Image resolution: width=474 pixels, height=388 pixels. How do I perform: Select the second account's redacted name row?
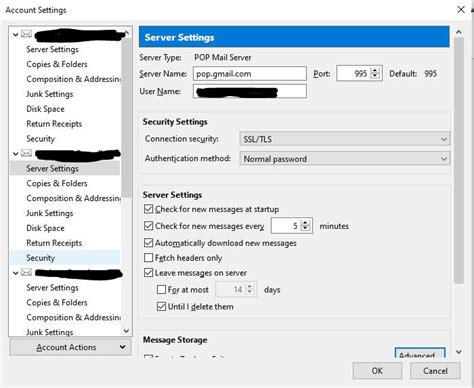[x=77, y=155]
